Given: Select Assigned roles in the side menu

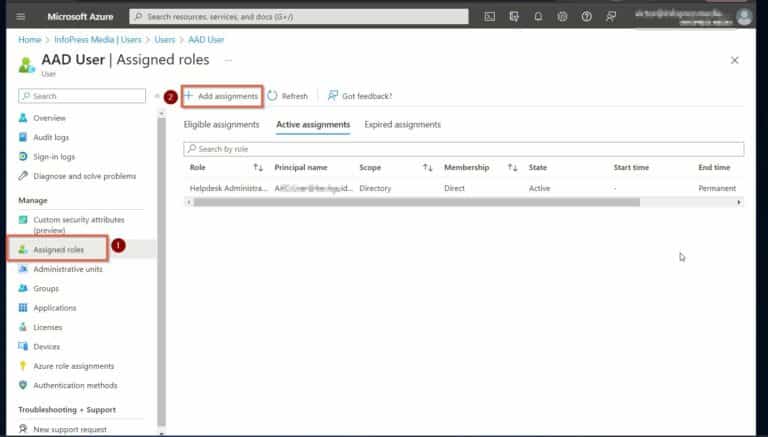Looking at the screenshot, I should click(58, 250).
